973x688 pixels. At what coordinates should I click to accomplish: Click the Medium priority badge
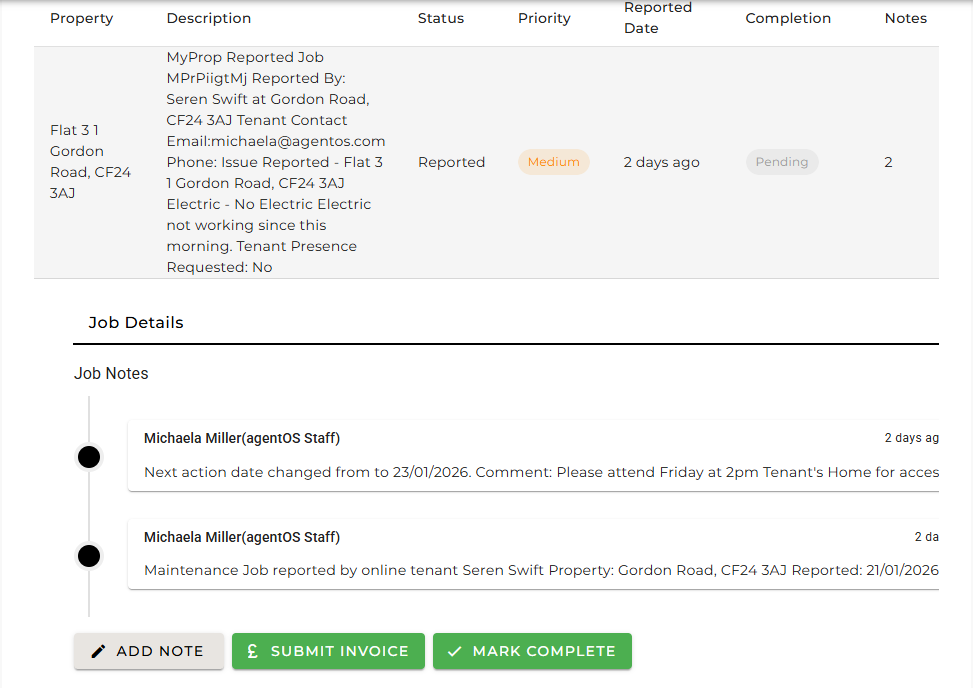pyautogui.click(x=553, y=162)
